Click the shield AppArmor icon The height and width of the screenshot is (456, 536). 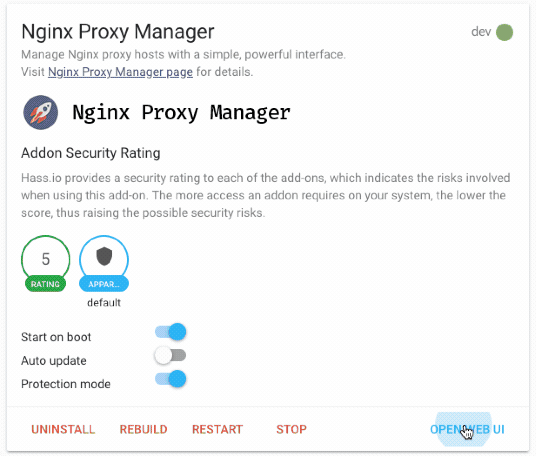(104, 257)
